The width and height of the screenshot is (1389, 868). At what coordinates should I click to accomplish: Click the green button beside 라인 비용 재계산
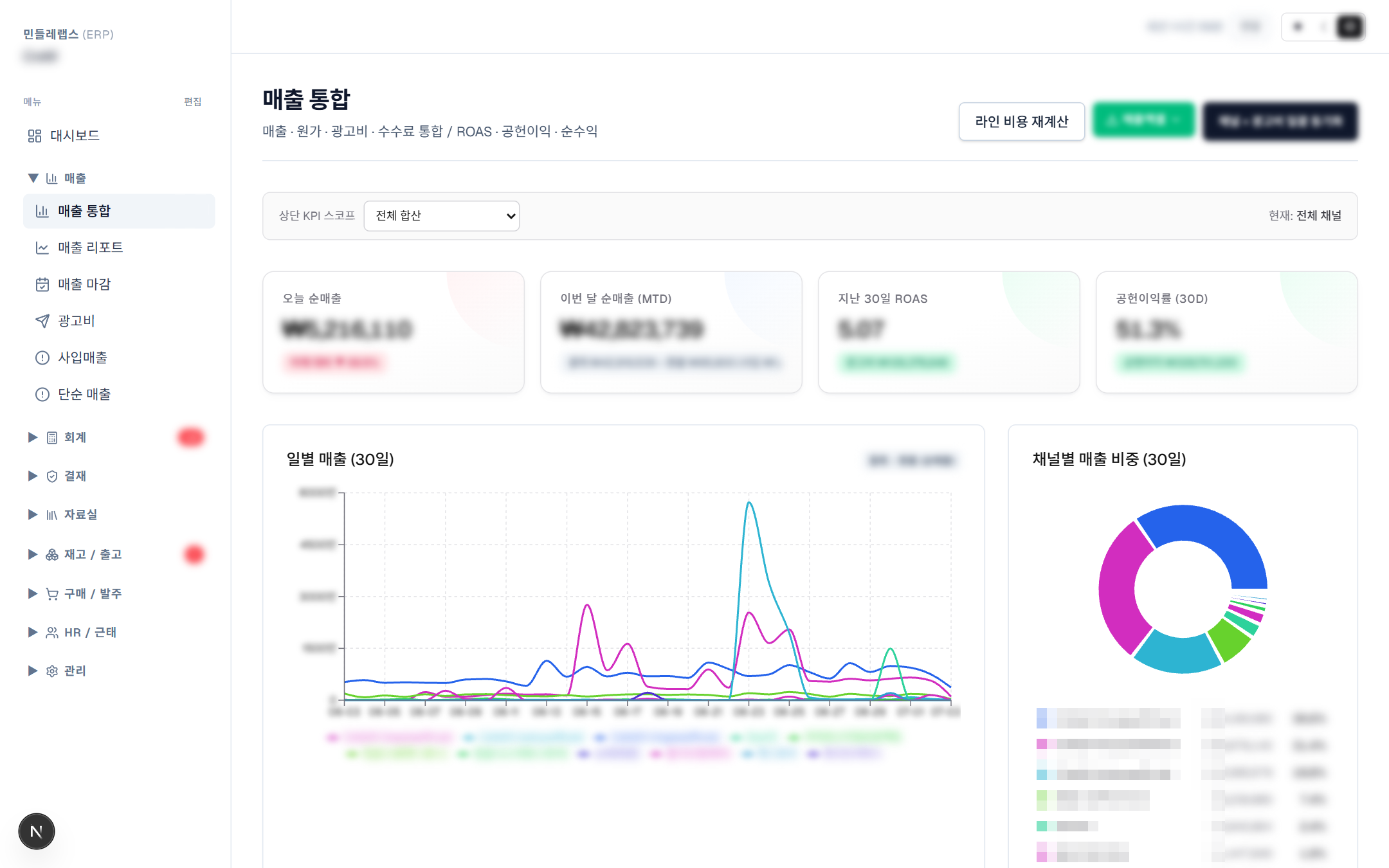pos(1143,120)
